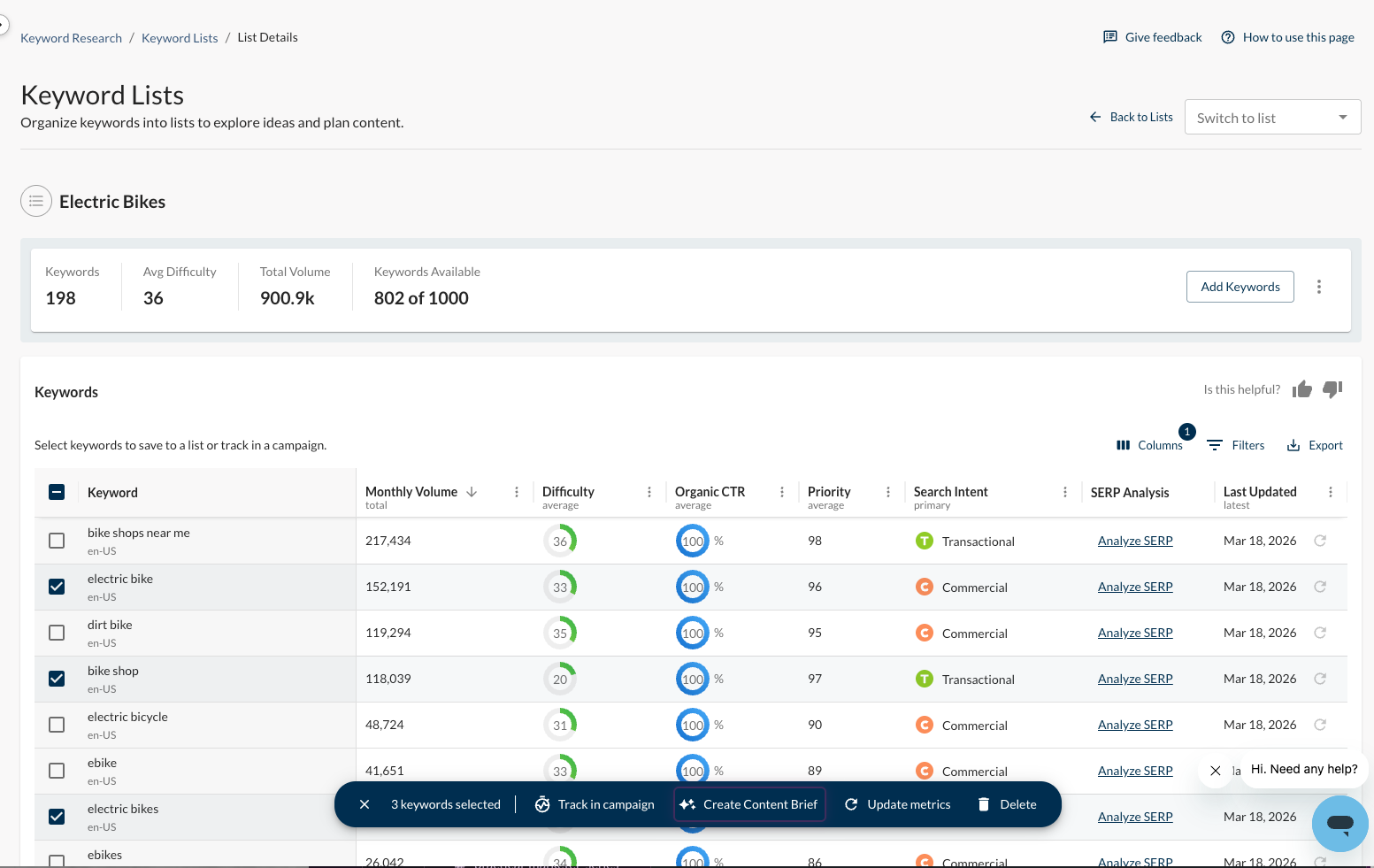
Task: Dismiss the selection bar with the X icon
Action: pos(365,804)
